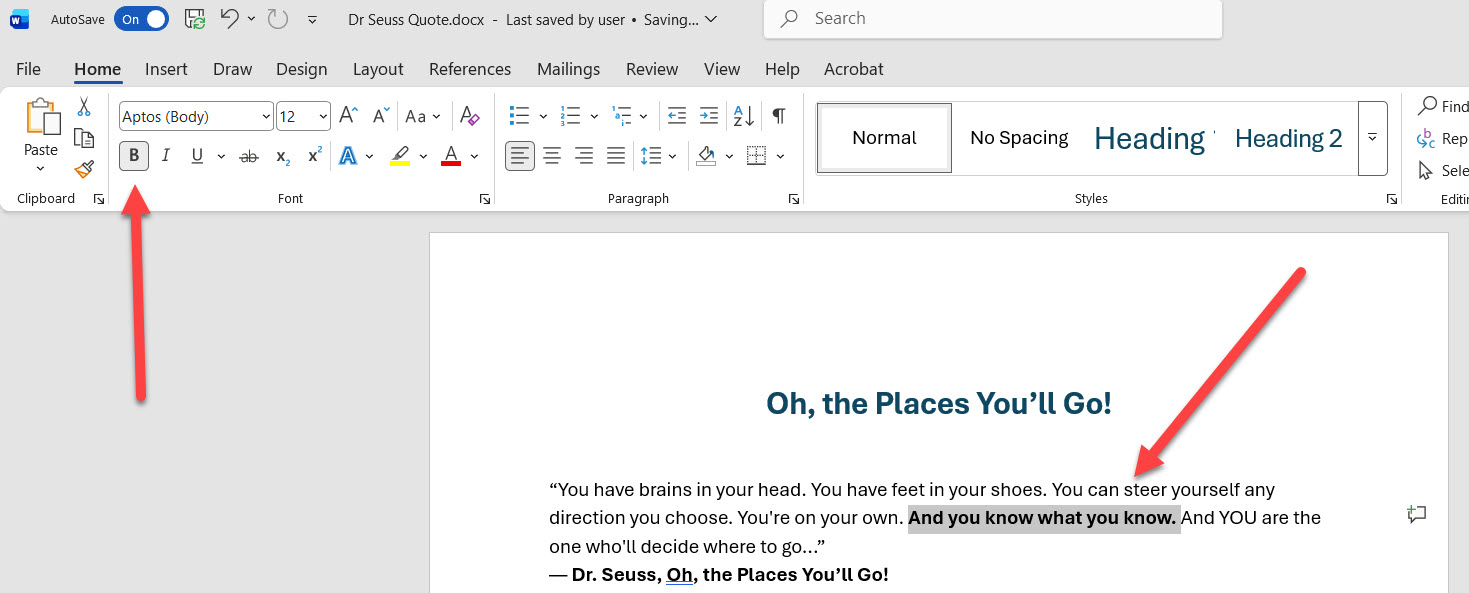Open font name dropdown Aptos (Body)
Image resolution: width=1469 pixels, height=593 pixels.
pos(266,117)
